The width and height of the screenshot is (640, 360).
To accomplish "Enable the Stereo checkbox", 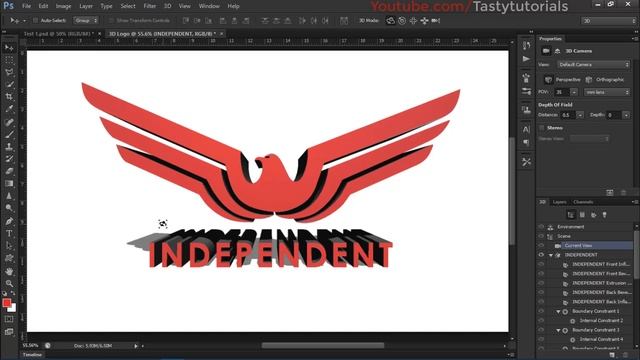I will [542, 128].
